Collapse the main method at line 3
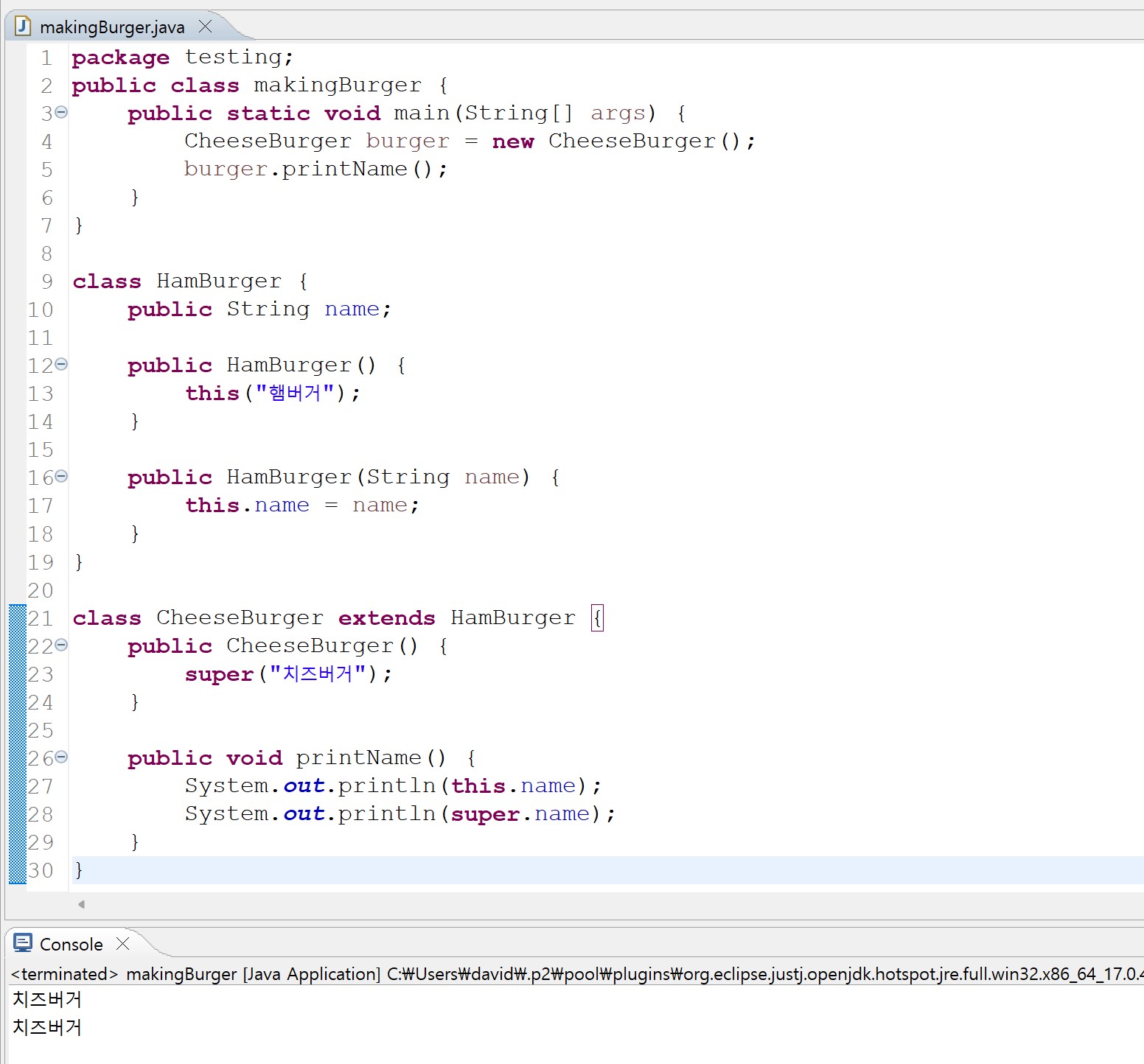1144x1064 pixels. (x=61, y=112)
